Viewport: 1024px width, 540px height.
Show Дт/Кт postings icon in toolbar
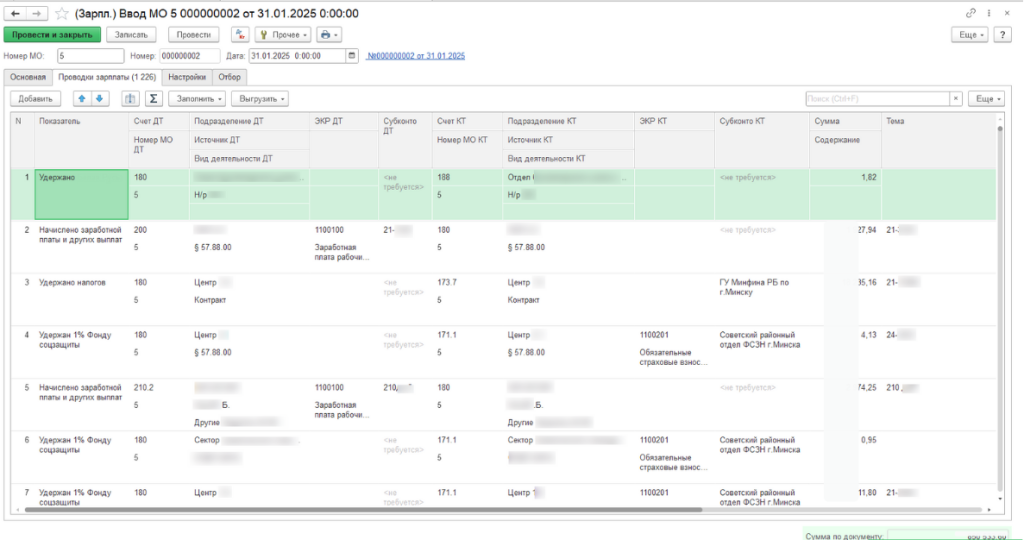(240, 34)
